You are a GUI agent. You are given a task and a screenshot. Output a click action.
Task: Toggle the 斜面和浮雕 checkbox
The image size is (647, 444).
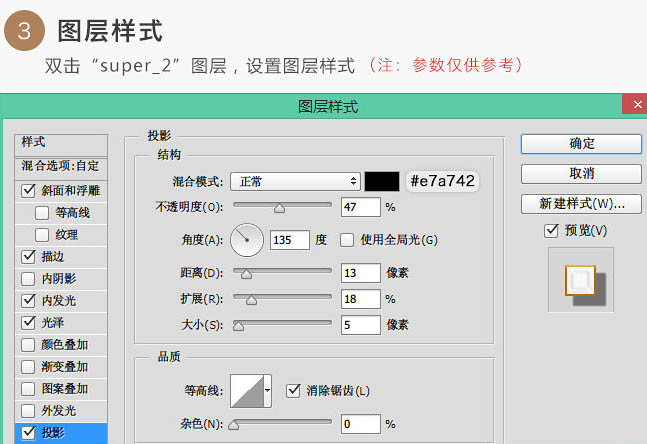coord(28,191)
